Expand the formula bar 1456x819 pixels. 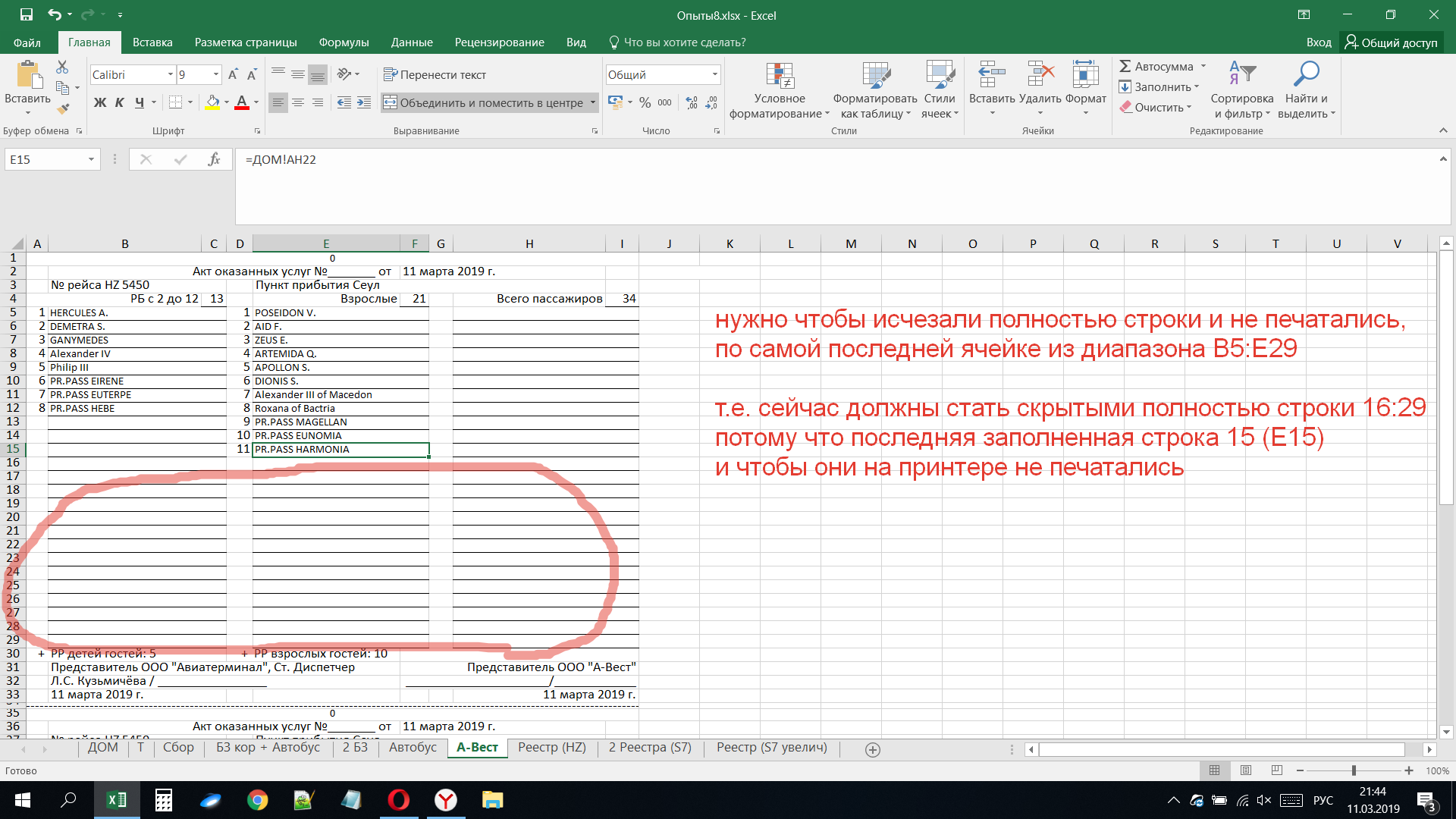pos(1443,158)
